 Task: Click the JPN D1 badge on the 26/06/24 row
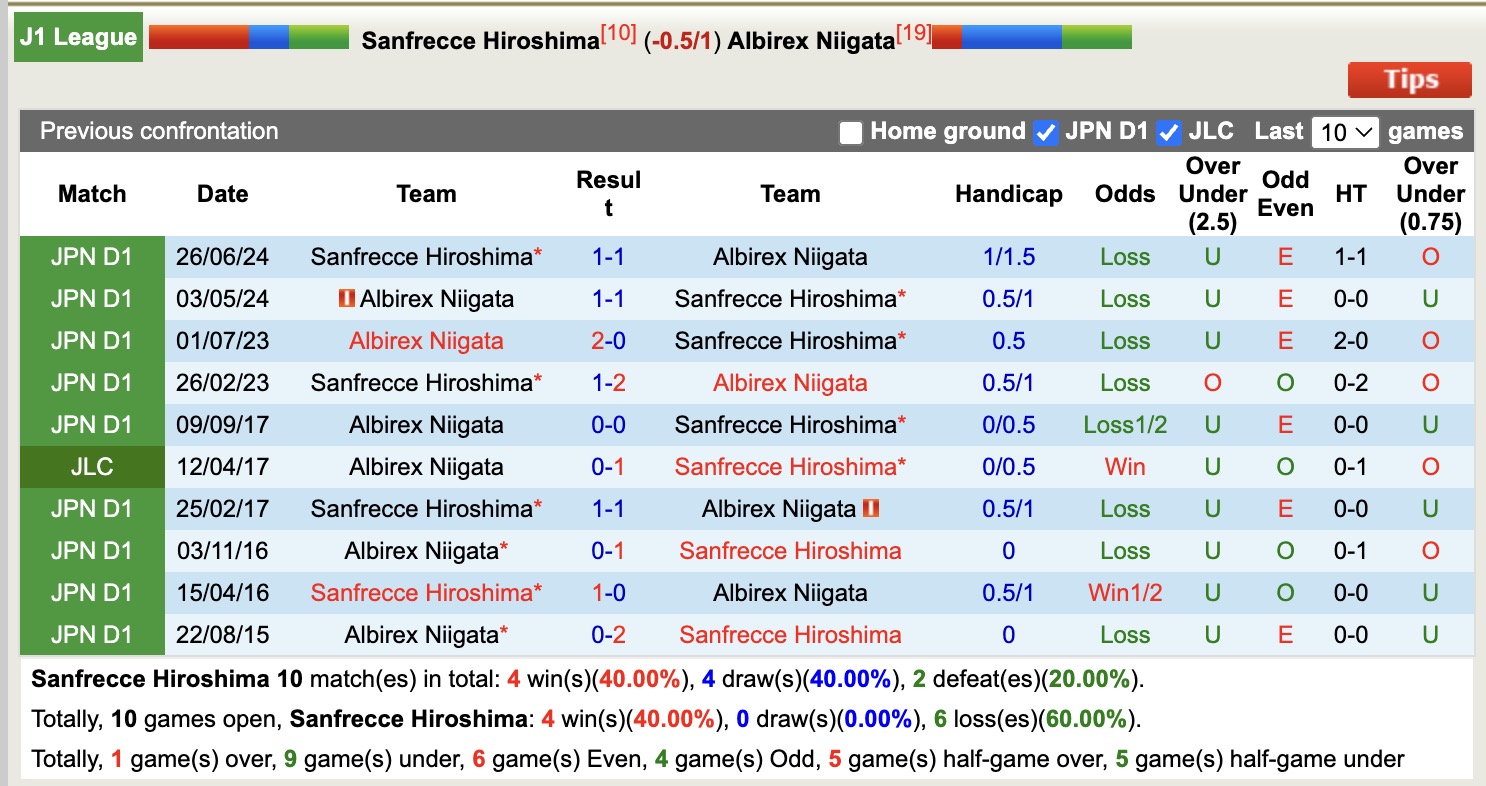[x=92, y=257]
